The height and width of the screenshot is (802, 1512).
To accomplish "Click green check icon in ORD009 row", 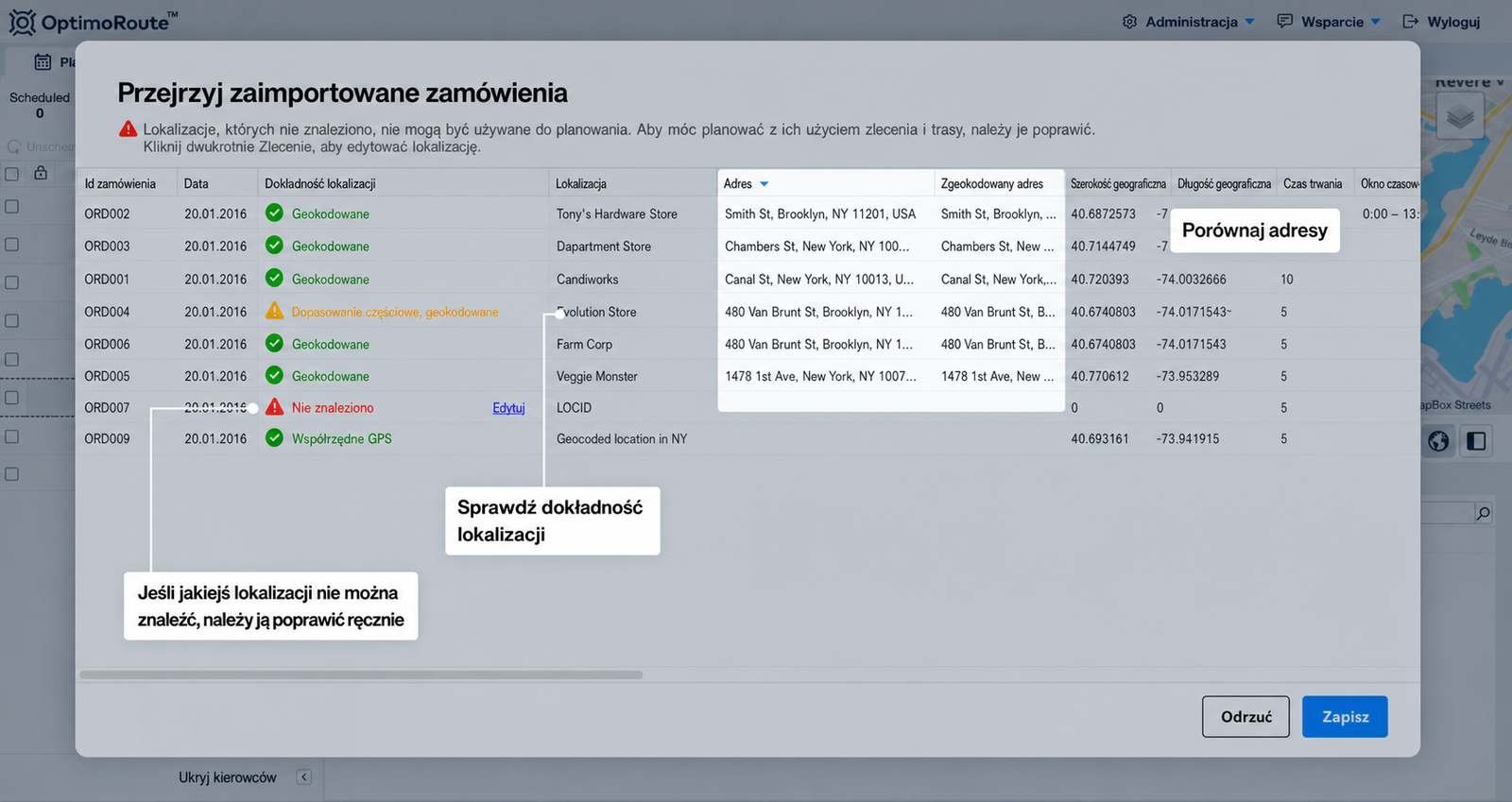I will tap(274, 438).
